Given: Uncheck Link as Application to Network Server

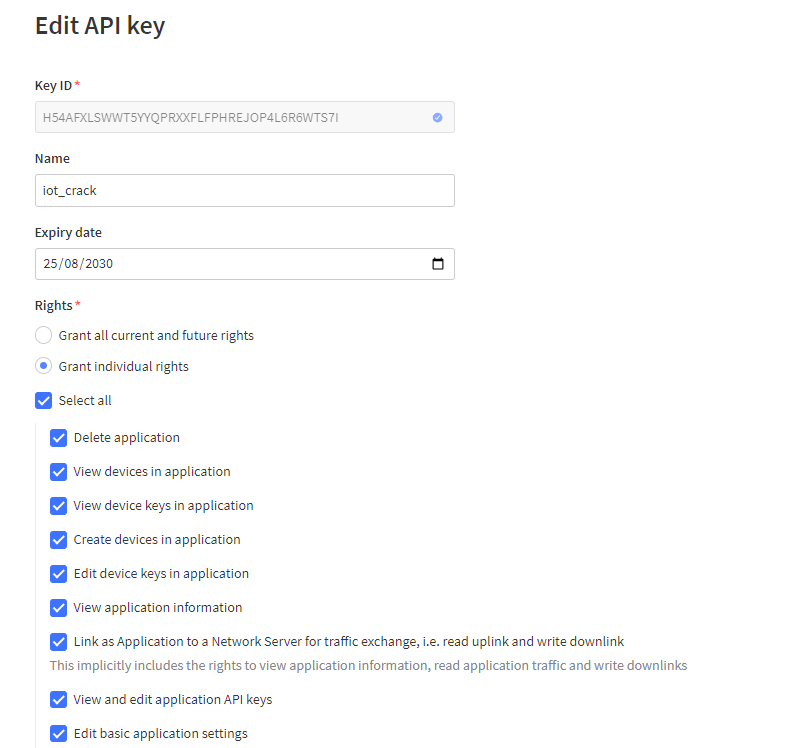Looking at the screenshot, I should [x=59, y=641].
